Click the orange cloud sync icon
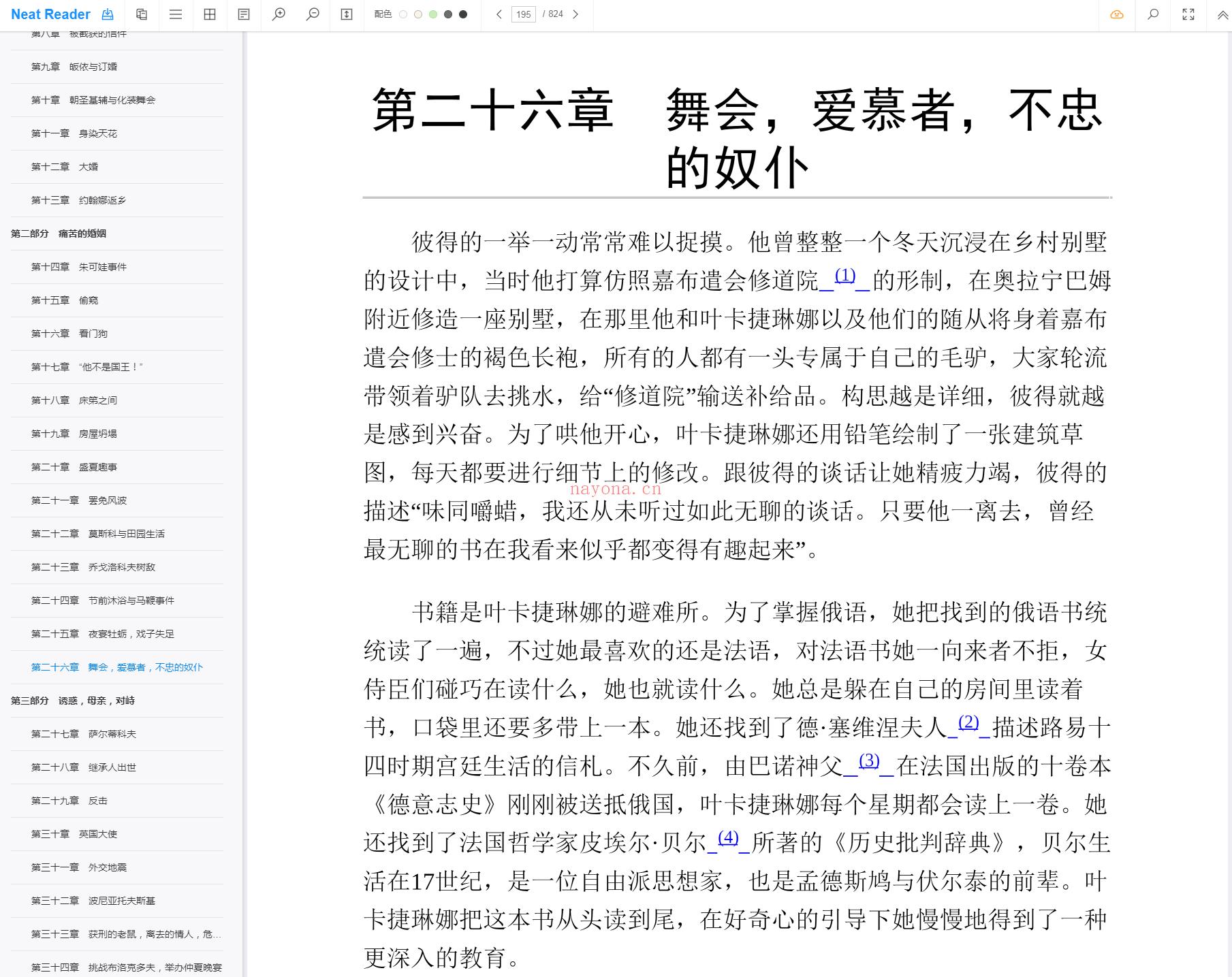This screenshot has width=1232, height=977. click(x=1117, y=14)
